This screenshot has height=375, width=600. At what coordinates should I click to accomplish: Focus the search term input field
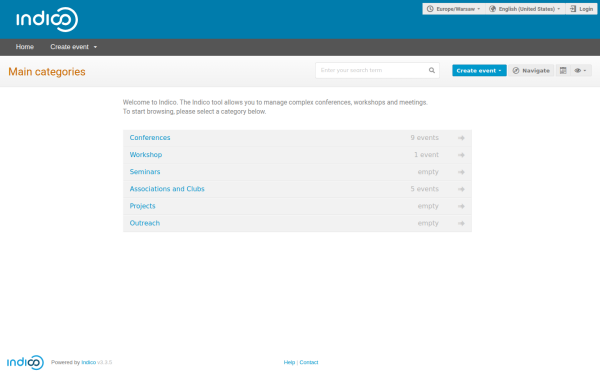point(377,70)
